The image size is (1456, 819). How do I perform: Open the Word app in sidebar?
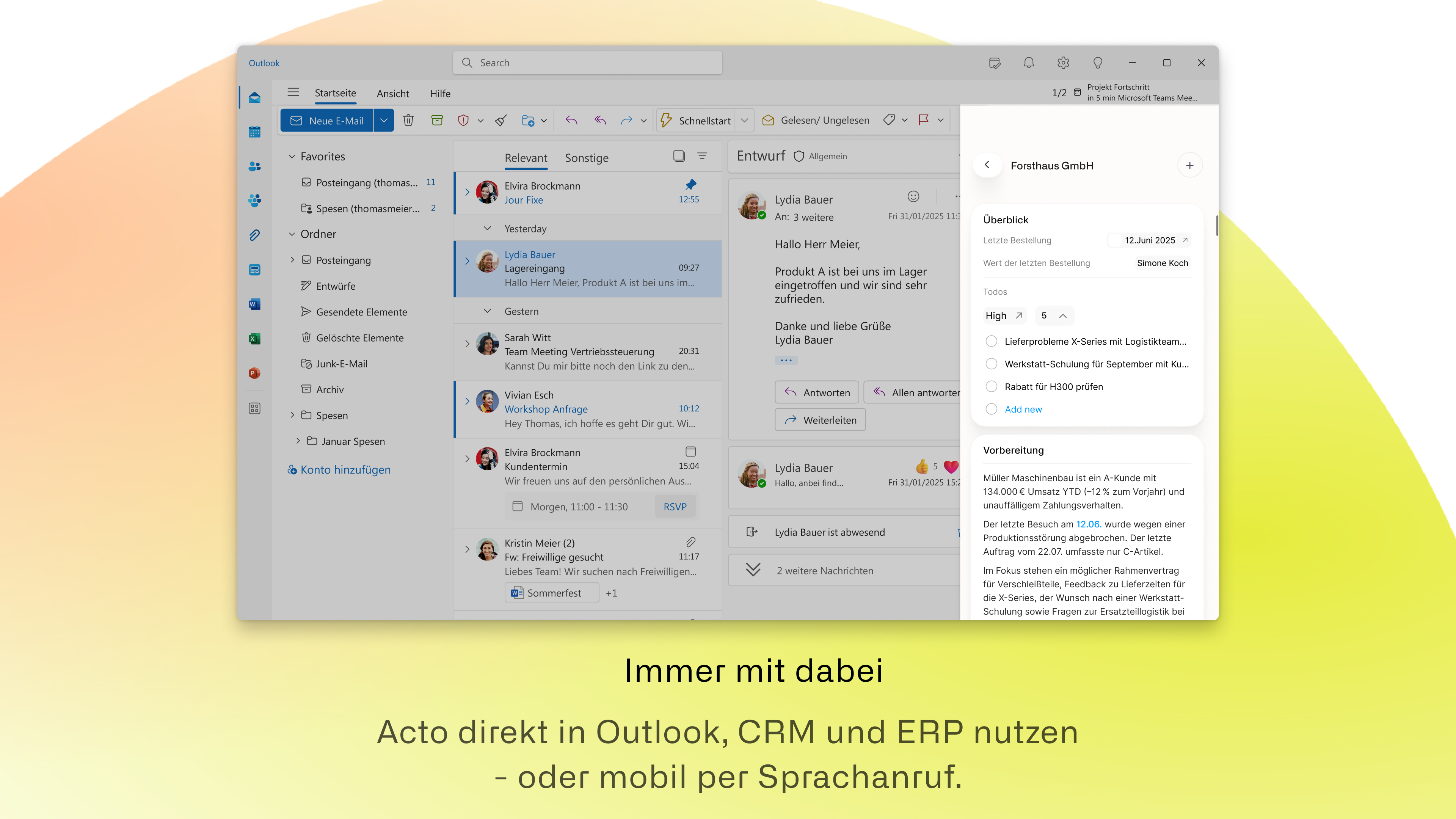(x=254, y=304)
